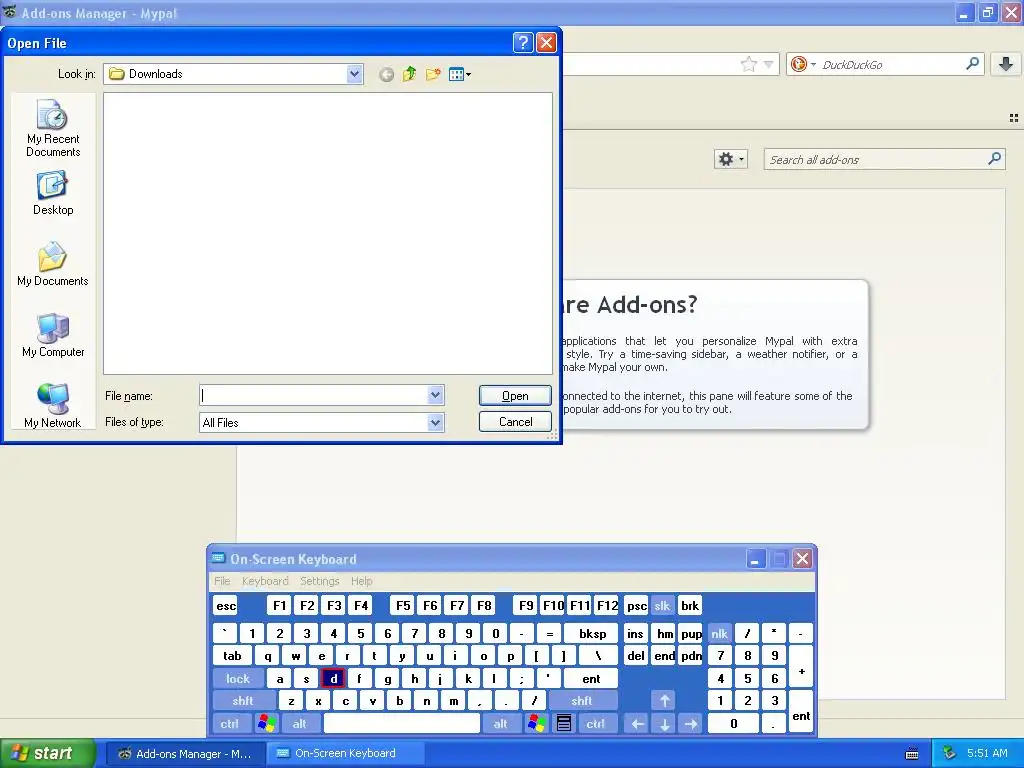This screenshot has width=1024, height=768.
Task: Open the File menu in On-Screen Keyboard
Action: pyautogui.click(x=222, y=581)
